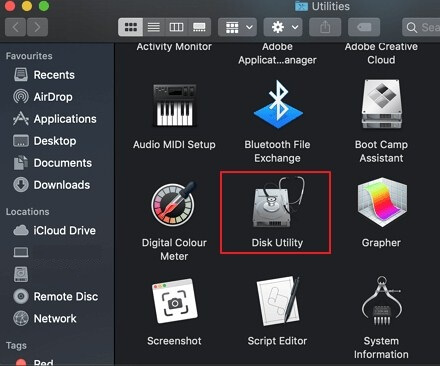The width and height of the screenshot is (440, 366).
Task: Open the Screenshot app icon
Action: 174,301
